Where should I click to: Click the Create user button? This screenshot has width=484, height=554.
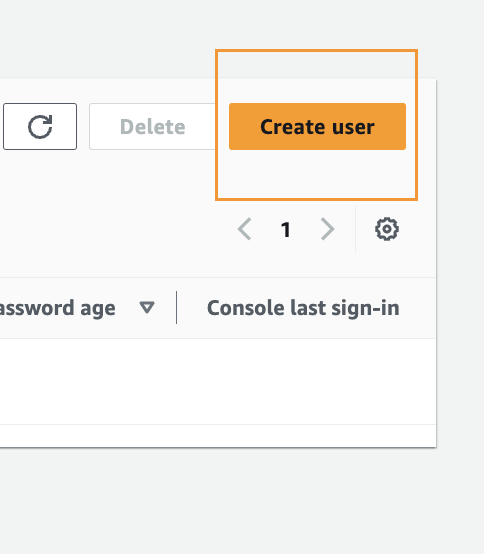point(317,126)
